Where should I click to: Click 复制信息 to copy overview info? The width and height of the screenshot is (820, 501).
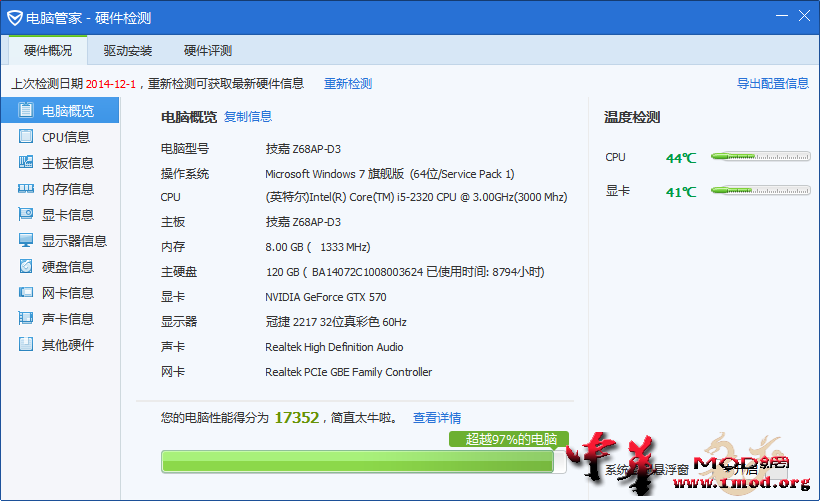pyautogui.click(x=247, y=117)
